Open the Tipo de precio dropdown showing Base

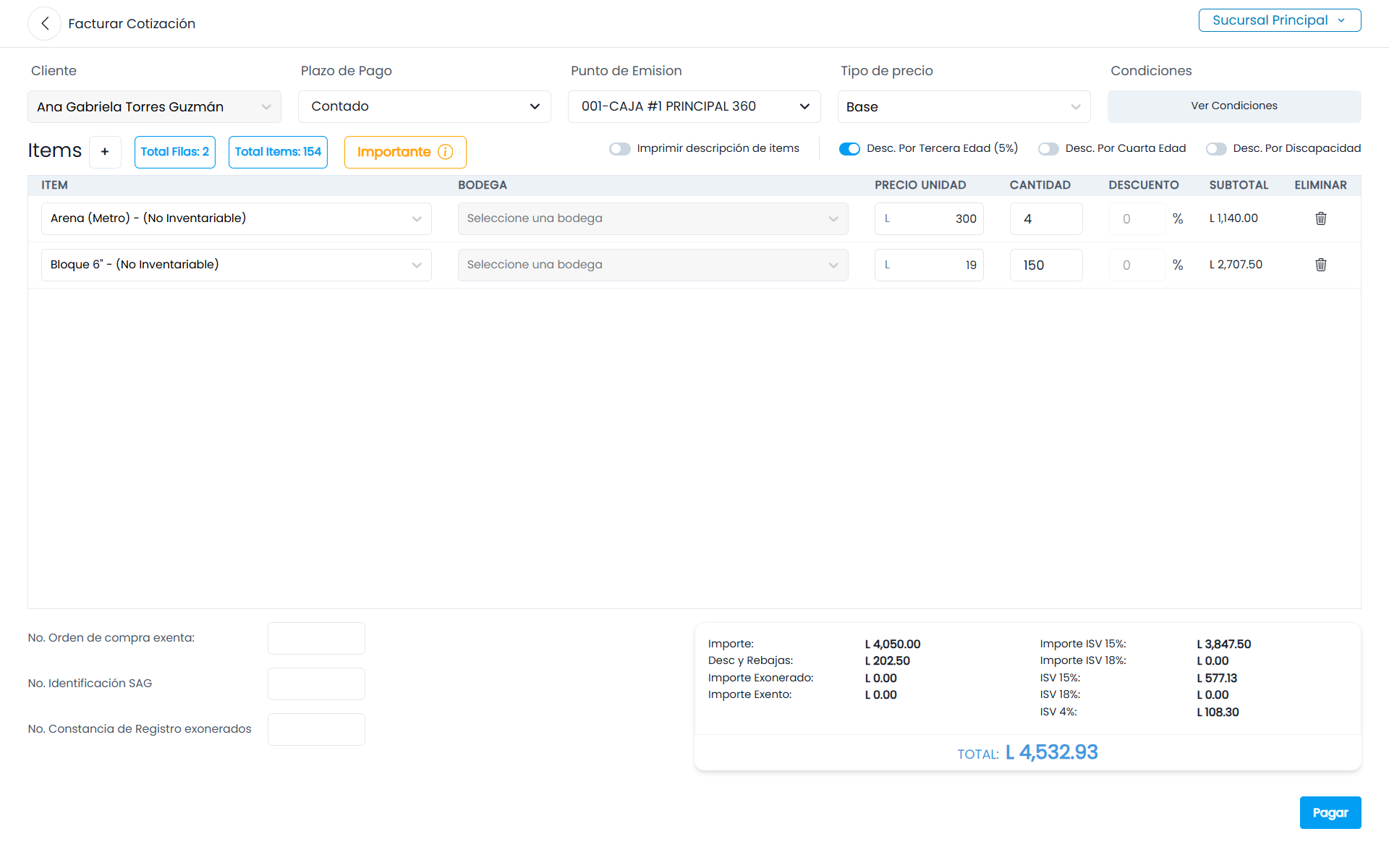click(x=964, y=106)
